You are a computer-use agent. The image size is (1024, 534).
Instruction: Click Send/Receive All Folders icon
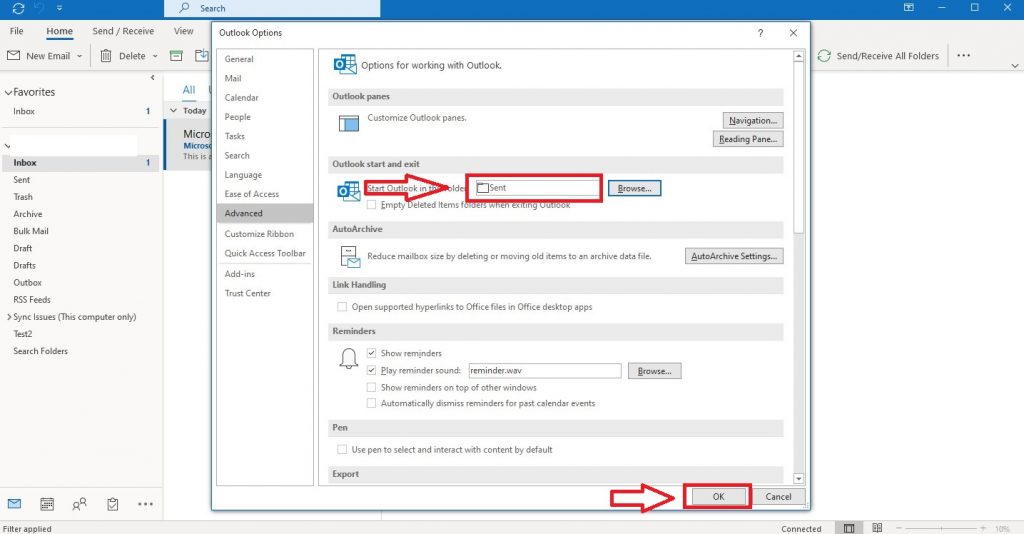click(x=824, y=55)
